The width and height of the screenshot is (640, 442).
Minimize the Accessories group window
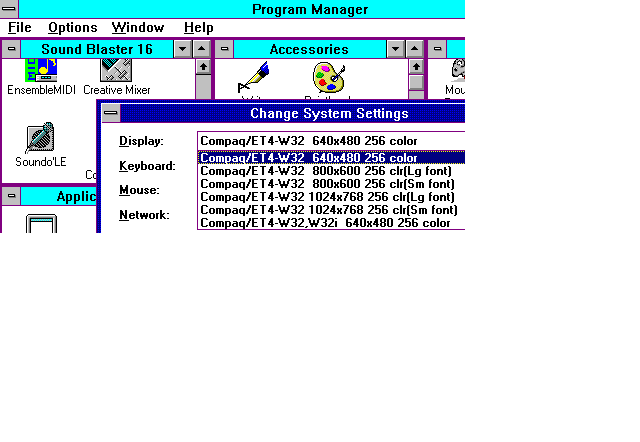click(x=396, y=49)
